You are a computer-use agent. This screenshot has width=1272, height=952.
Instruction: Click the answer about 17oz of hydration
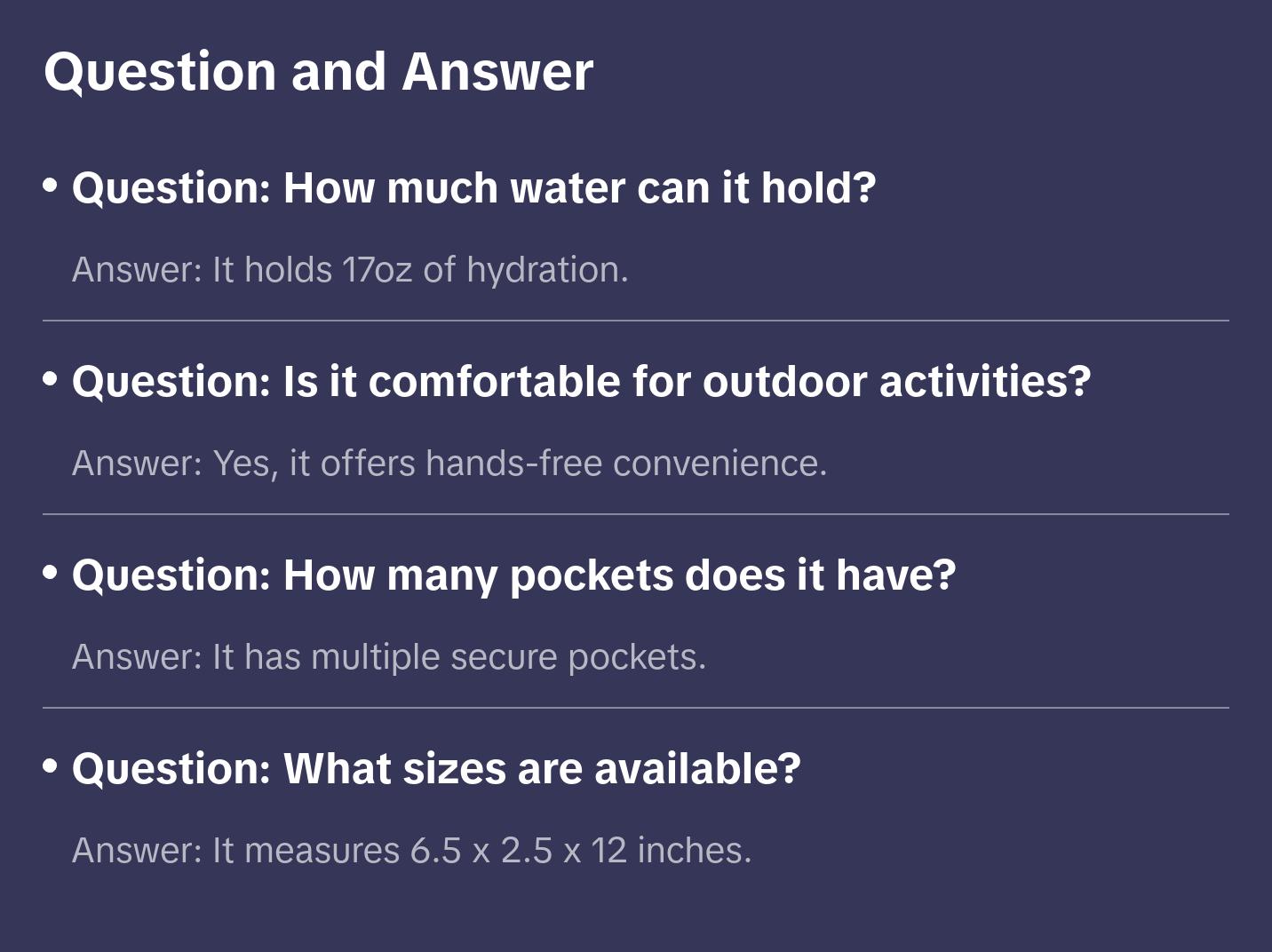point(350,270)
